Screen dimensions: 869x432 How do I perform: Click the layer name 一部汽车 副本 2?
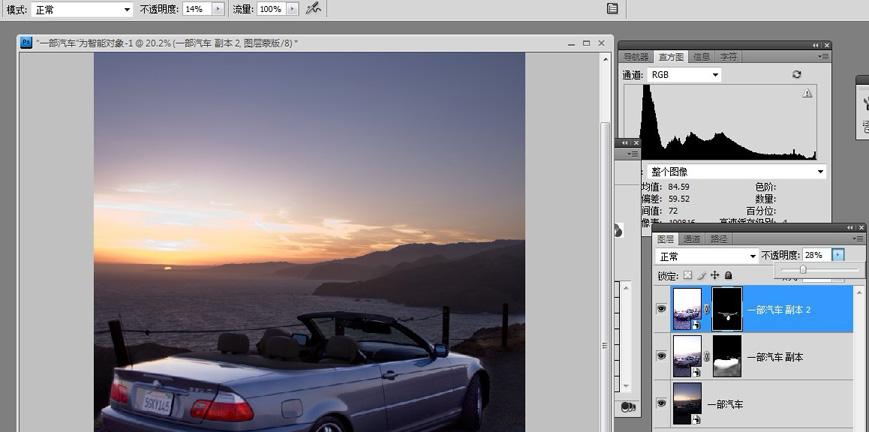click(779, 309)
